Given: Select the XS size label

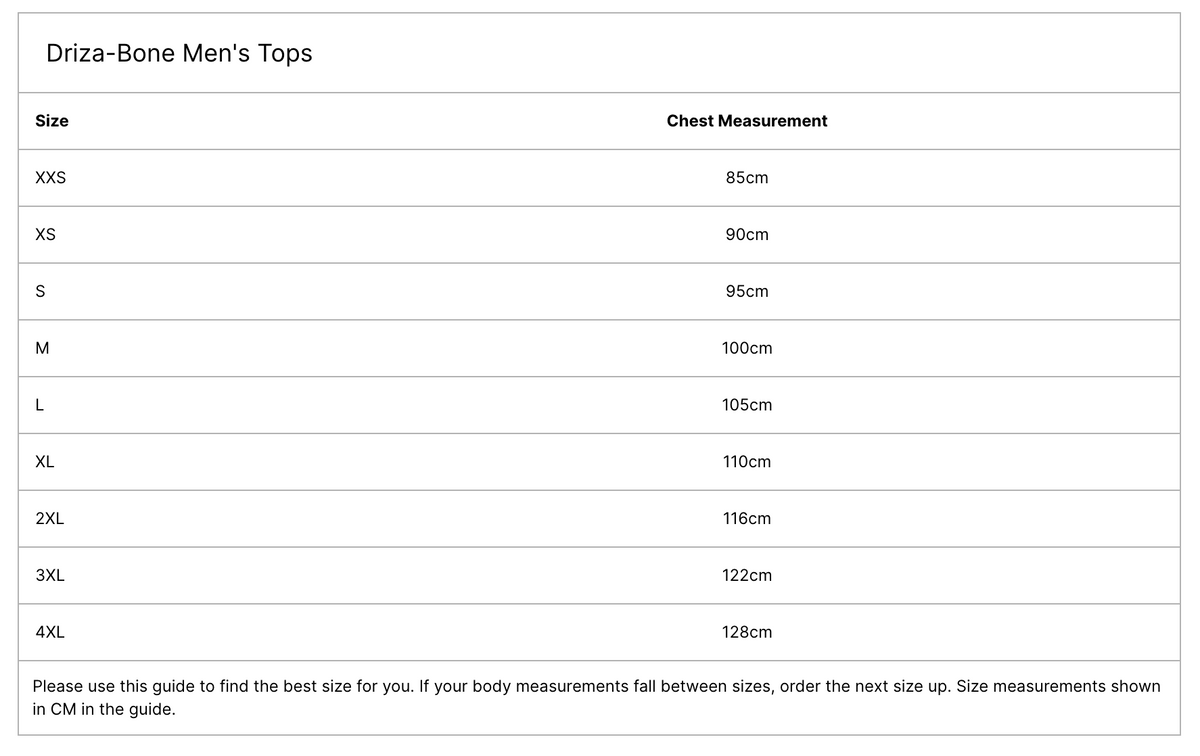Looking at the screenshot, I should coord(45,235).
